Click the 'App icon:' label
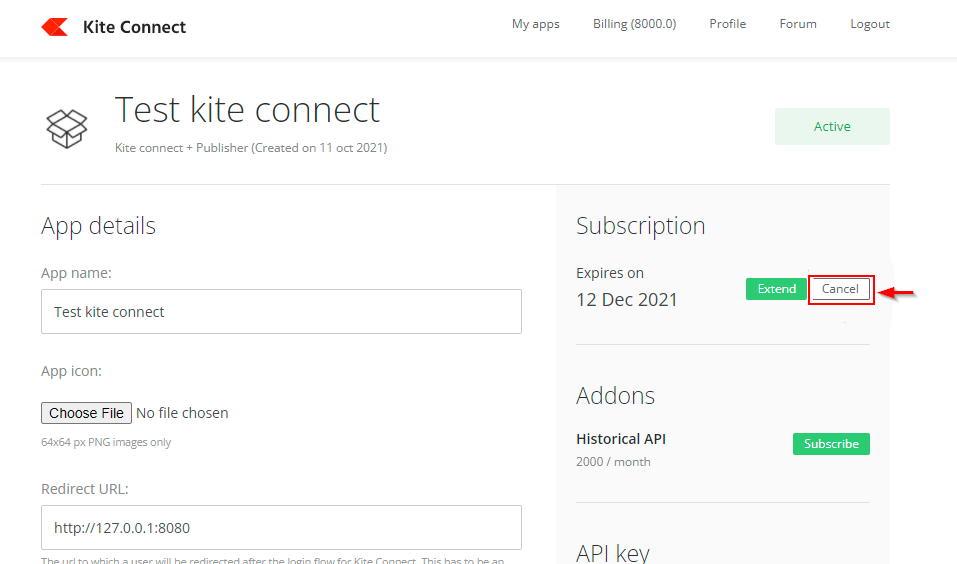Screen dimensions: 957x564 click(x=71, y=371)
